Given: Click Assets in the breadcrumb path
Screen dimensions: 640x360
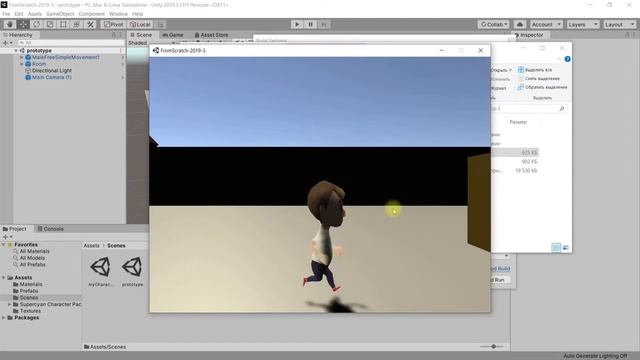Looking at the screenshot, I should click(91, 246).
